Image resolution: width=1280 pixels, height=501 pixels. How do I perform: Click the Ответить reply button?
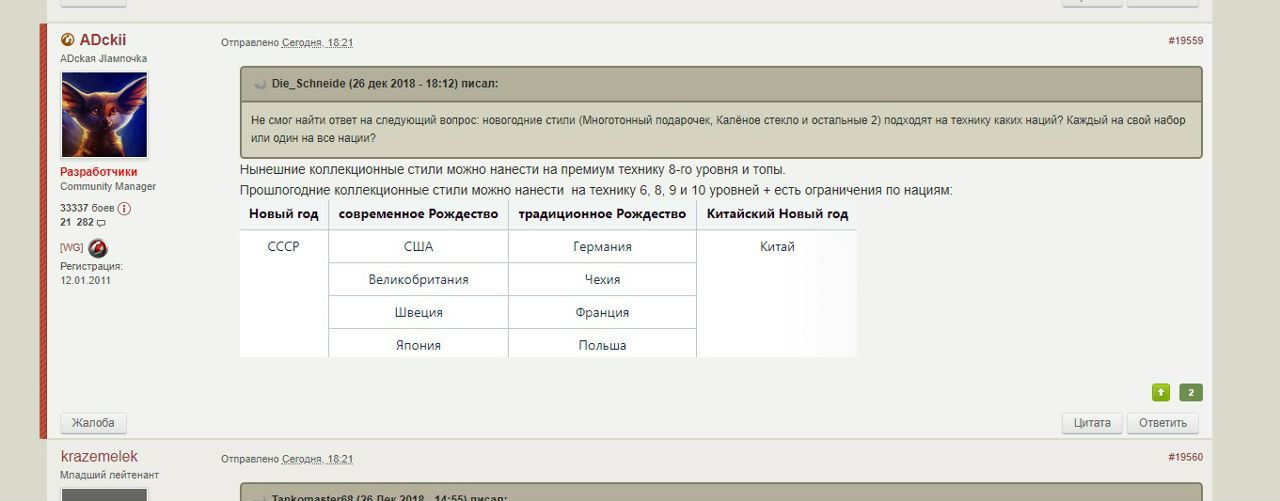coord(1162,423)
